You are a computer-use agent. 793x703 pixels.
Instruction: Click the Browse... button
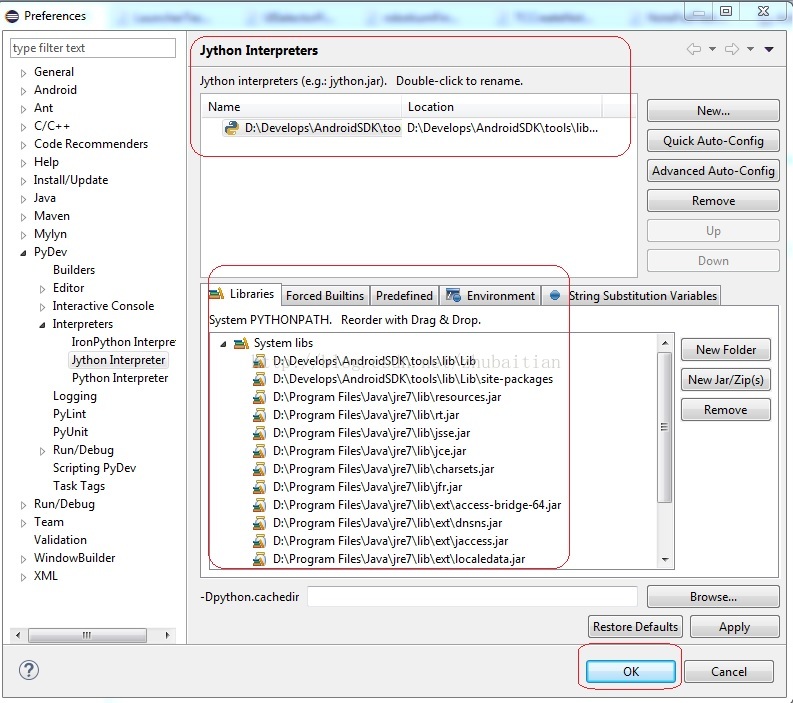point(713,597)
